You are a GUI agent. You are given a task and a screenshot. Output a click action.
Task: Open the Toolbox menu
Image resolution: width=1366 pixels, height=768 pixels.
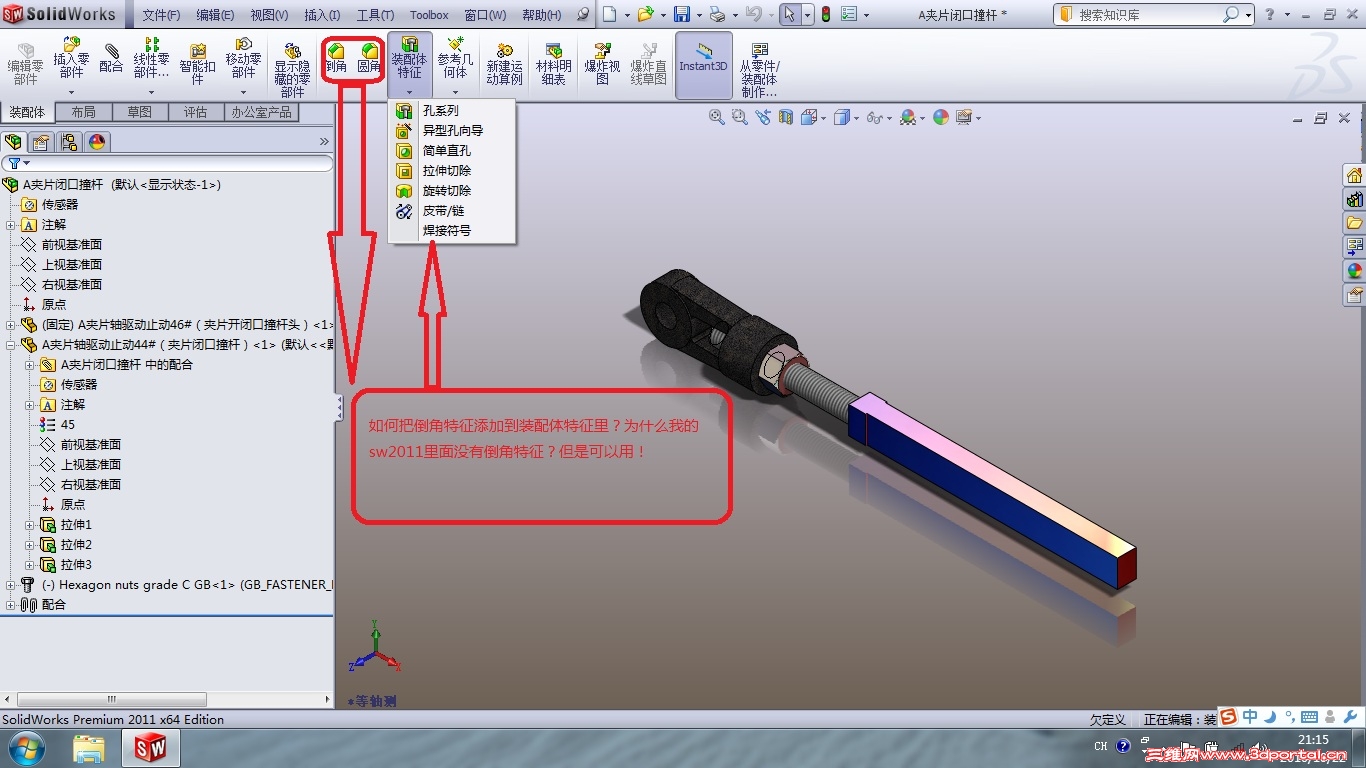tap(429, 15)
